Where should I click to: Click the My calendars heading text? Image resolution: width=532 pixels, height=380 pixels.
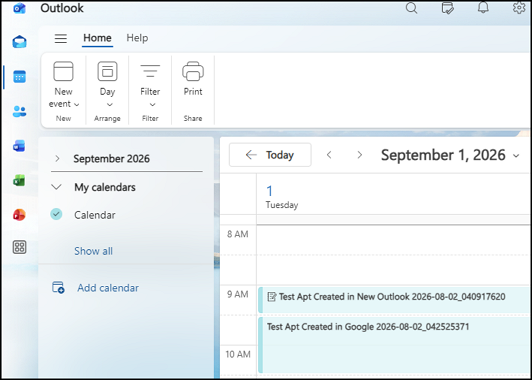[105, 187]
